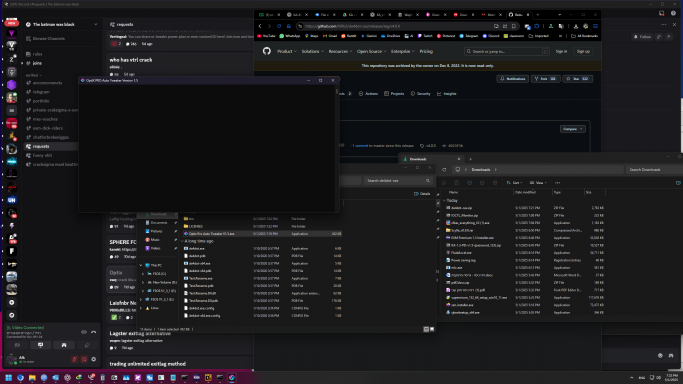Open the '1 commit' link on the release
683x384 pixels.
tap(360, 146)
